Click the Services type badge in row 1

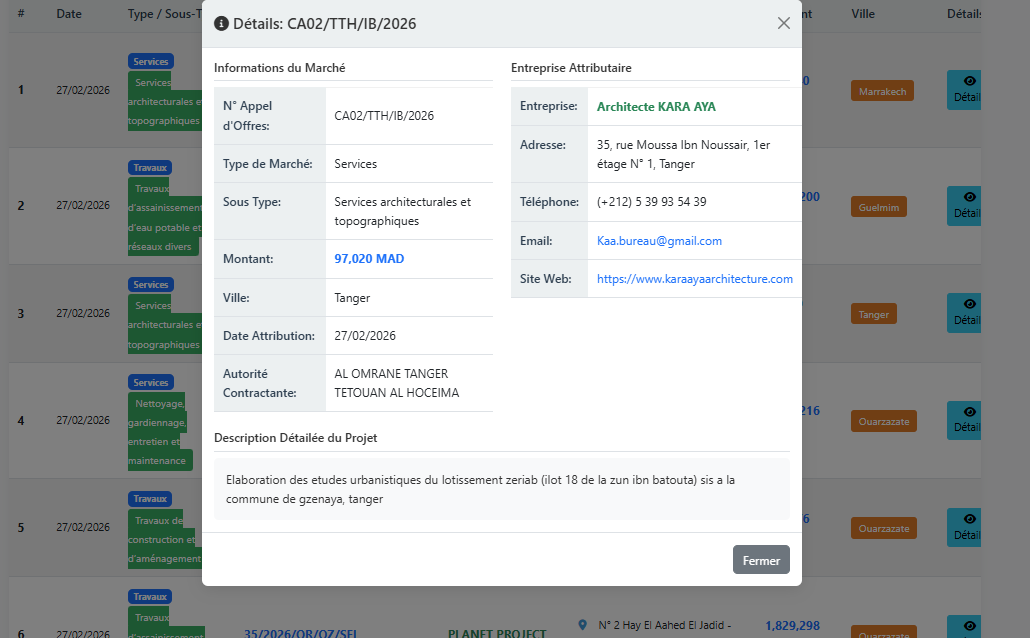151,61
